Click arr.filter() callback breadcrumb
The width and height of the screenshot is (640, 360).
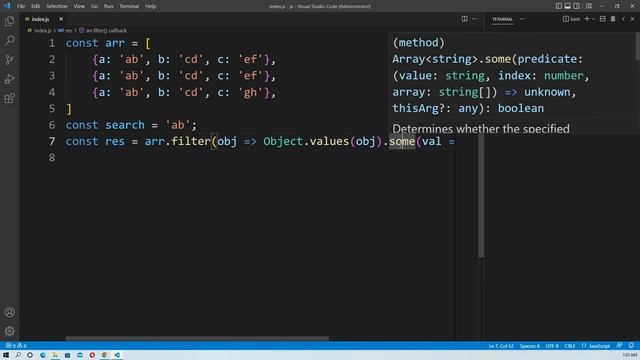[x=106, y=31]
